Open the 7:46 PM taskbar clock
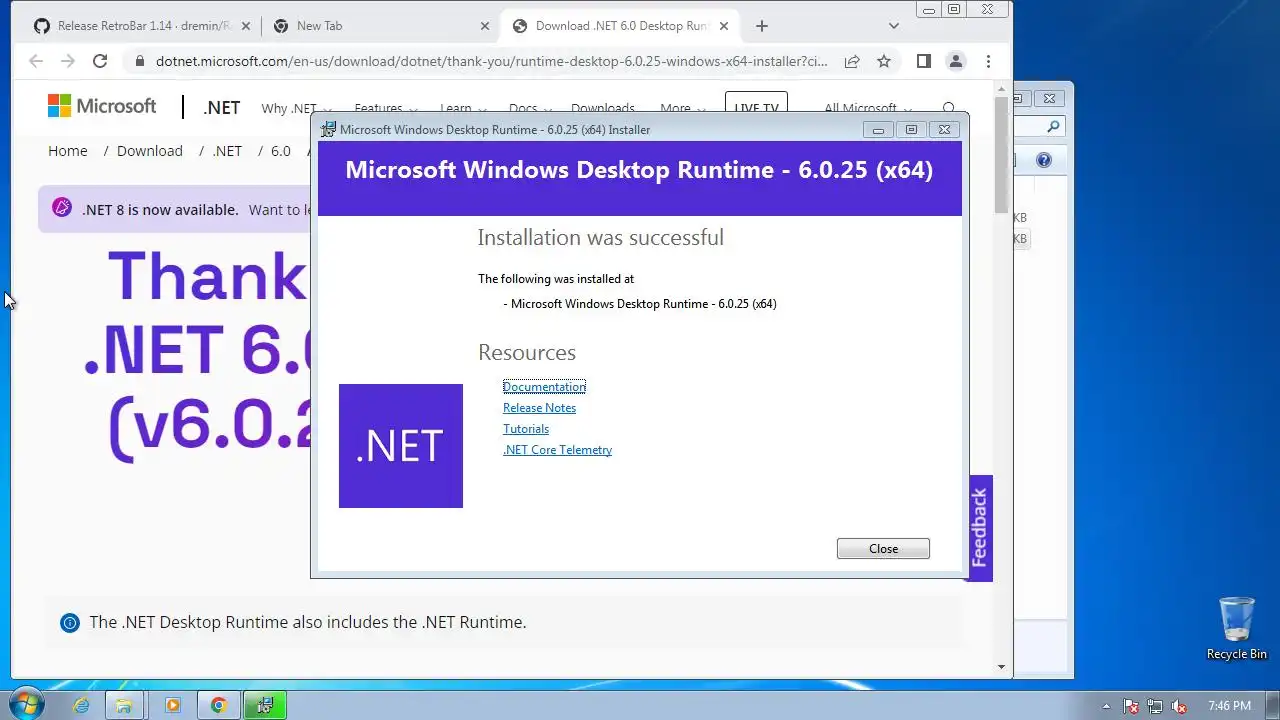Viewport: 1280px width, 720px height. 1229,706
